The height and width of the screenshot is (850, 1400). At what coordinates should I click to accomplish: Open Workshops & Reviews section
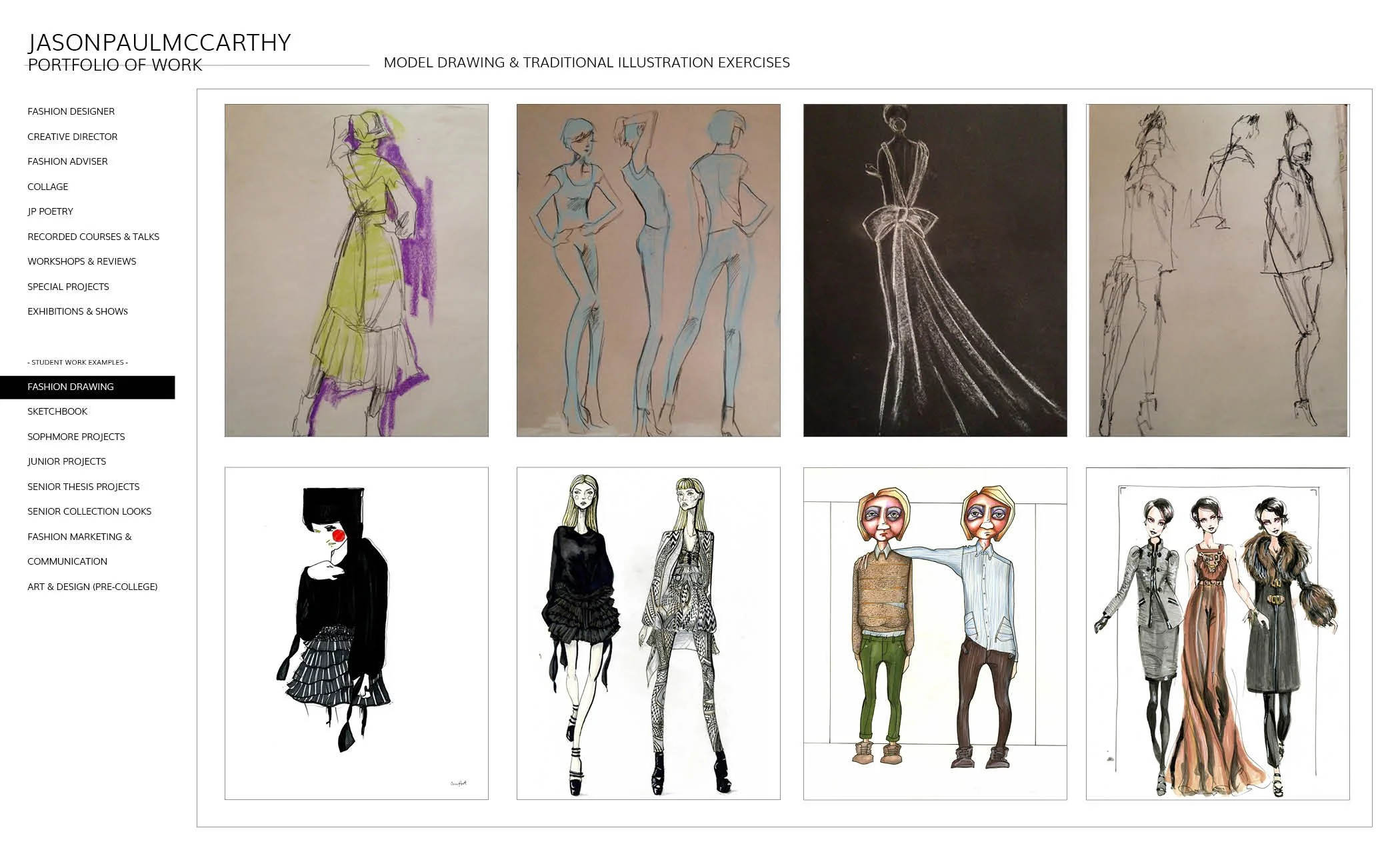click(x=81, y=261)
